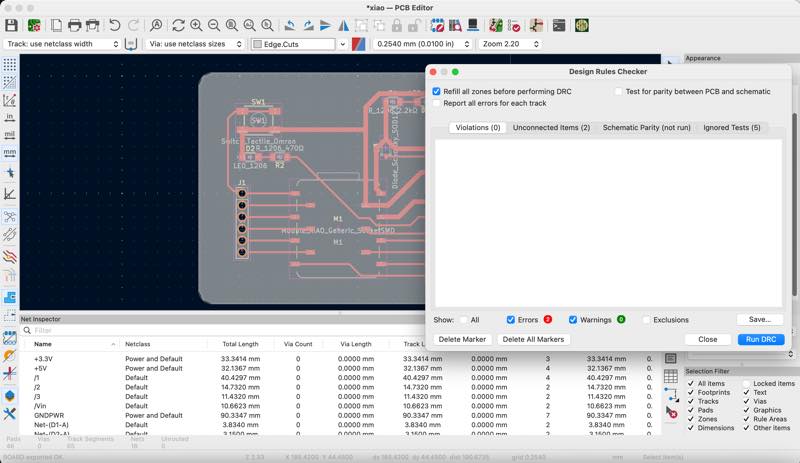Switch units to inches
800x463 pixels.
pos(9,117)
